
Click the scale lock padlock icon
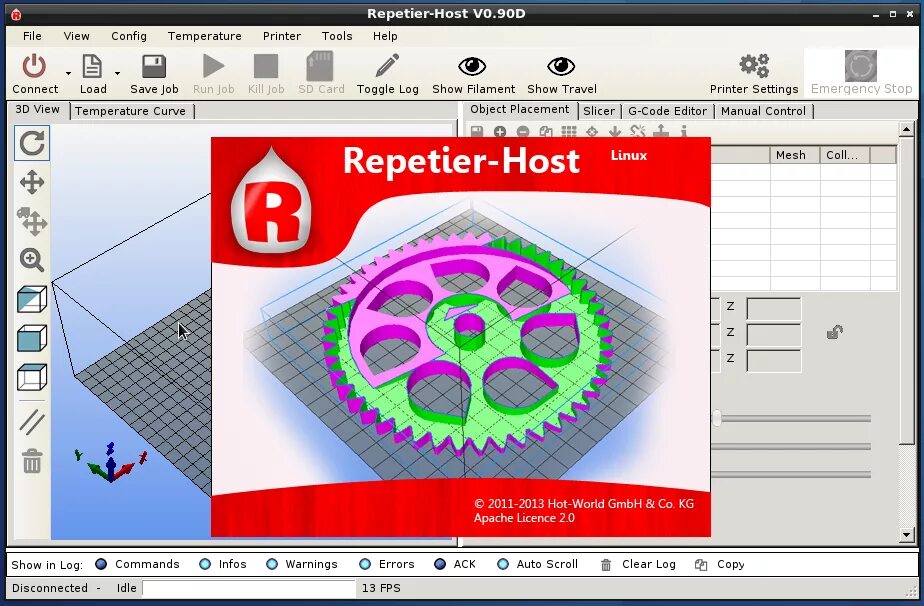(x=834, y=332)
